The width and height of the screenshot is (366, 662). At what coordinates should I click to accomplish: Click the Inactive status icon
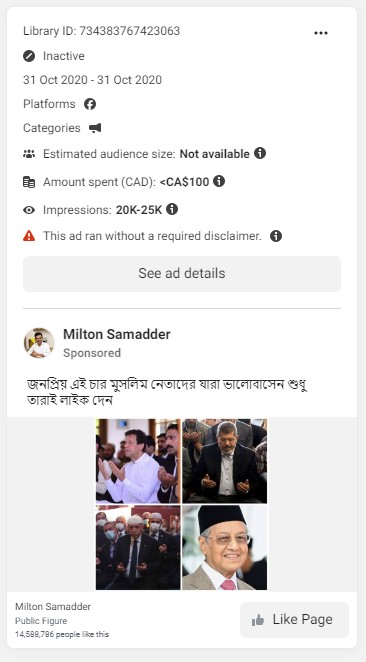(x=29, y=56)
